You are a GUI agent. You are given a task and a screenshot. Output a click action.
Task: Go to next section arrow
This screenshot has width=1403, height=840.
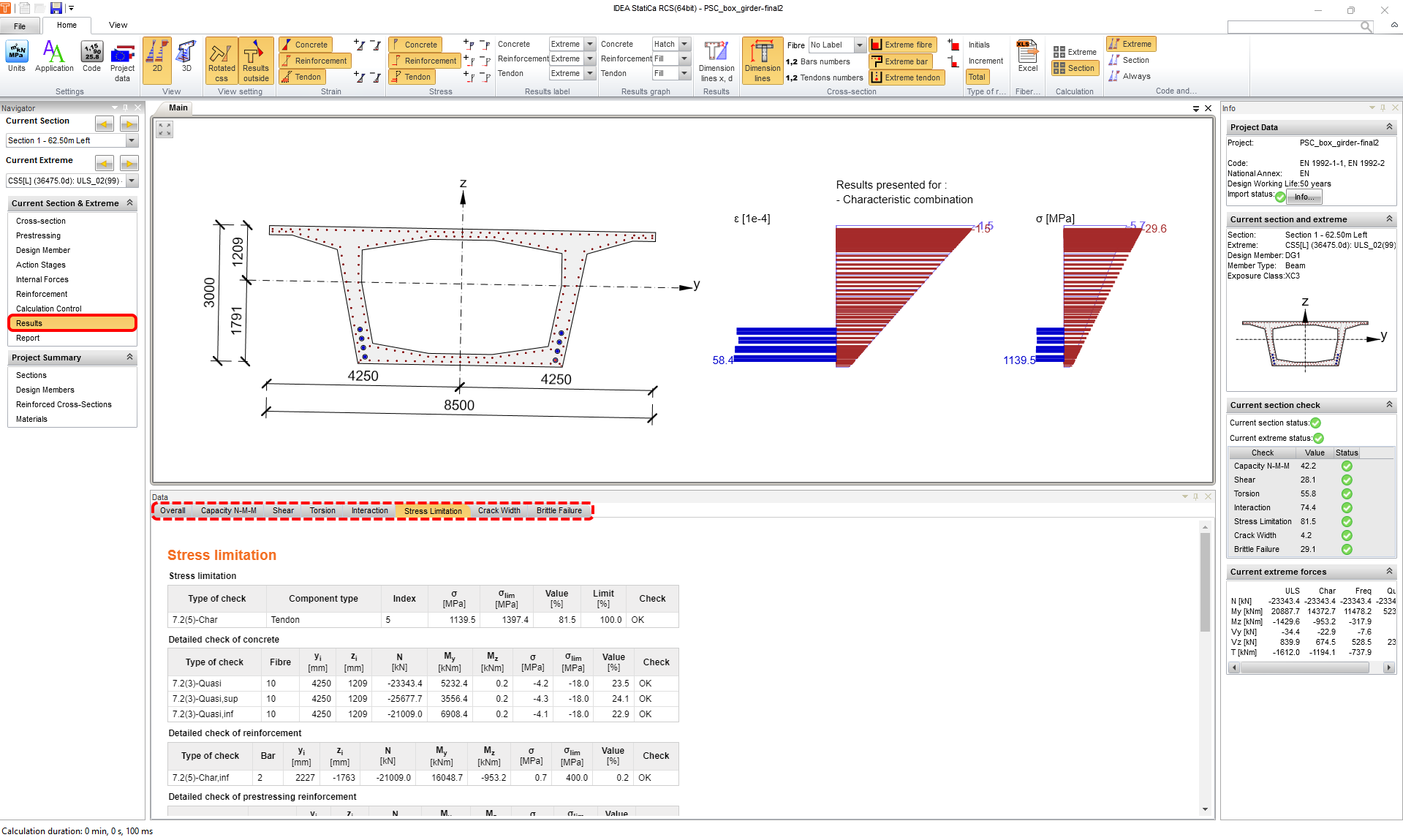129,124
